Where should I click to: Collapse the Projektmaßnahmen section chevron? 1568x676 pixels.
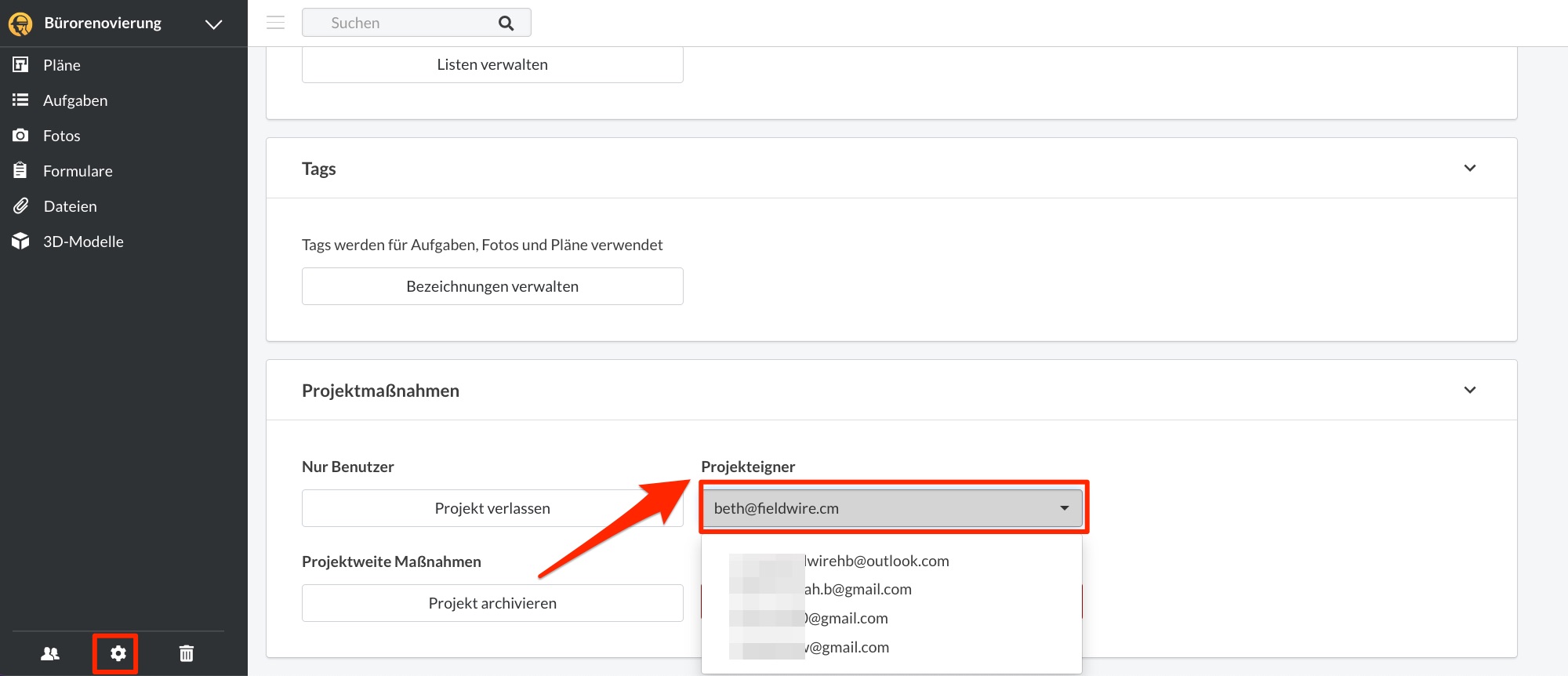tap(1469, 391)
